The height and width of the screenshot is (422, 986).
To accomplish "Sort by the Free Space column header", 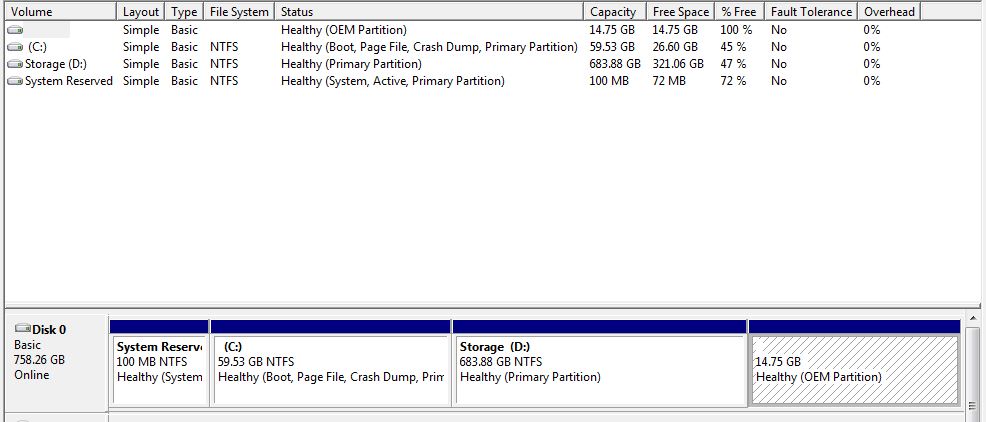I will (680, 11).
